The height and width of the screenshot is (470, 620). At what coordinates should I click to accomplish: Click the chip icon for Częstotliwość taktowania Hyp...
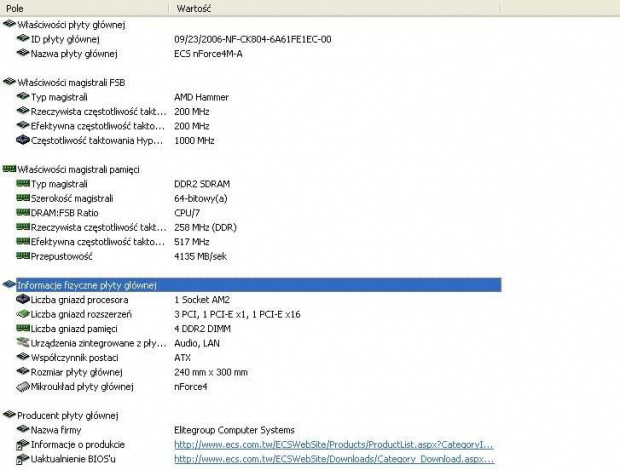point(23,141)
